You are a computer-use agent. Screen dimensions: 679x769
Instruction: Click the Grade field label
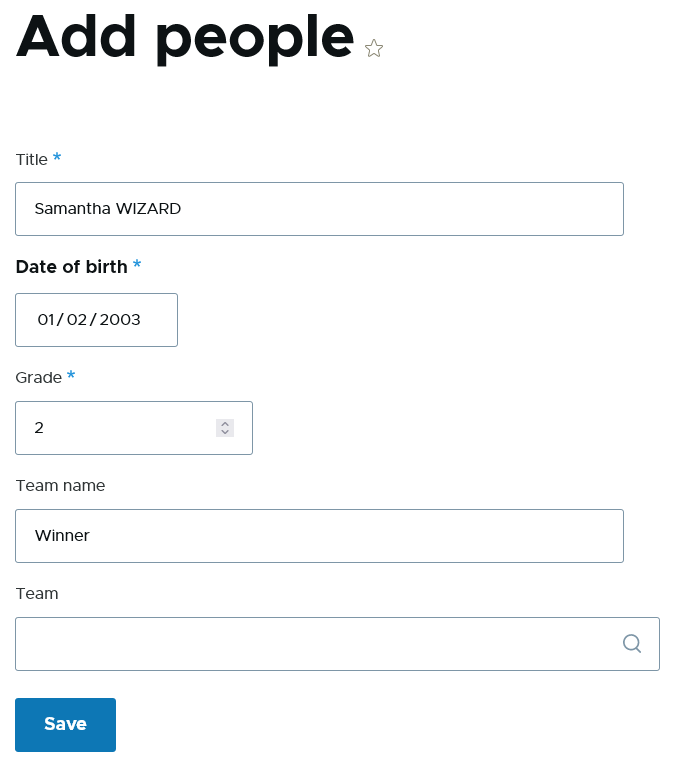coord(37,377)
